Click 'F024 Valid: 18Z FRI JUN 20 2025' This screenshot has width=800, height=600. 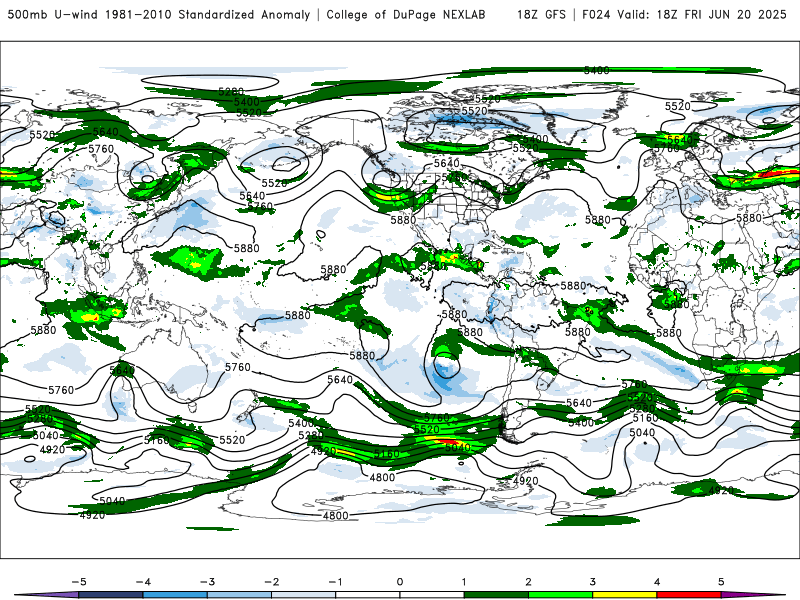(x=684, y=14)
